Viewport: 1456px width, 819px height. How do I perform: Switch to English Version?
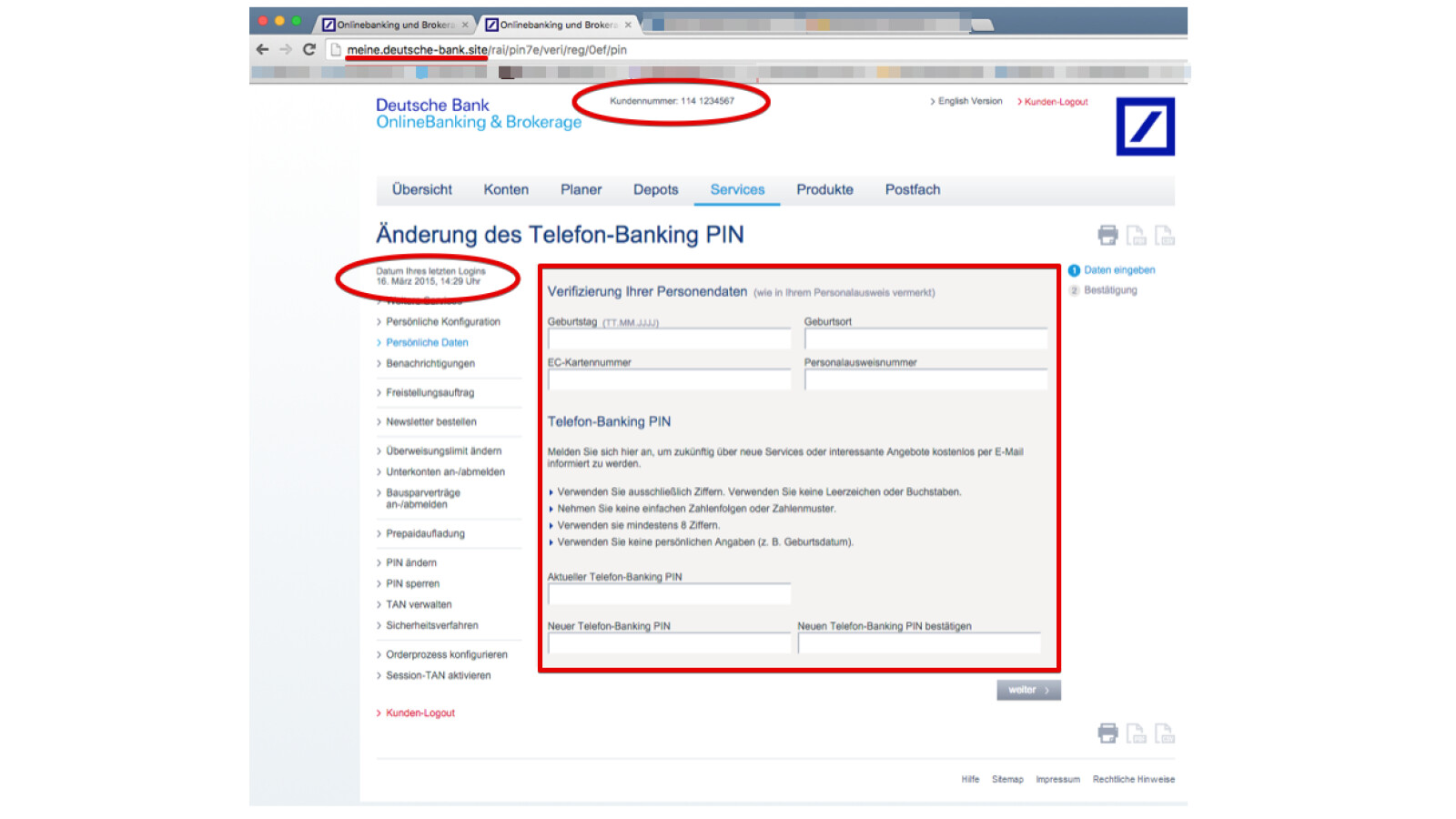(x=969, y=101)
